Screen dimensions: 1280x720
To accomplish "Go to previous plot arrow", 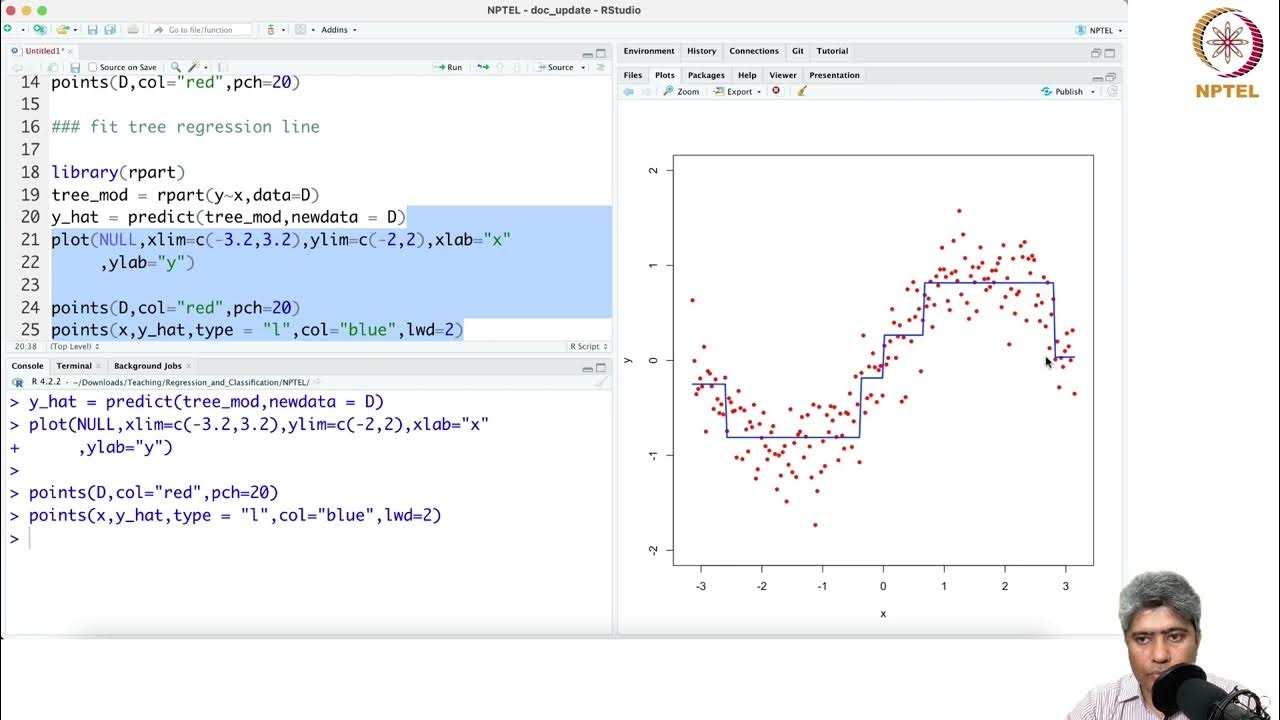I will (629, 91).
